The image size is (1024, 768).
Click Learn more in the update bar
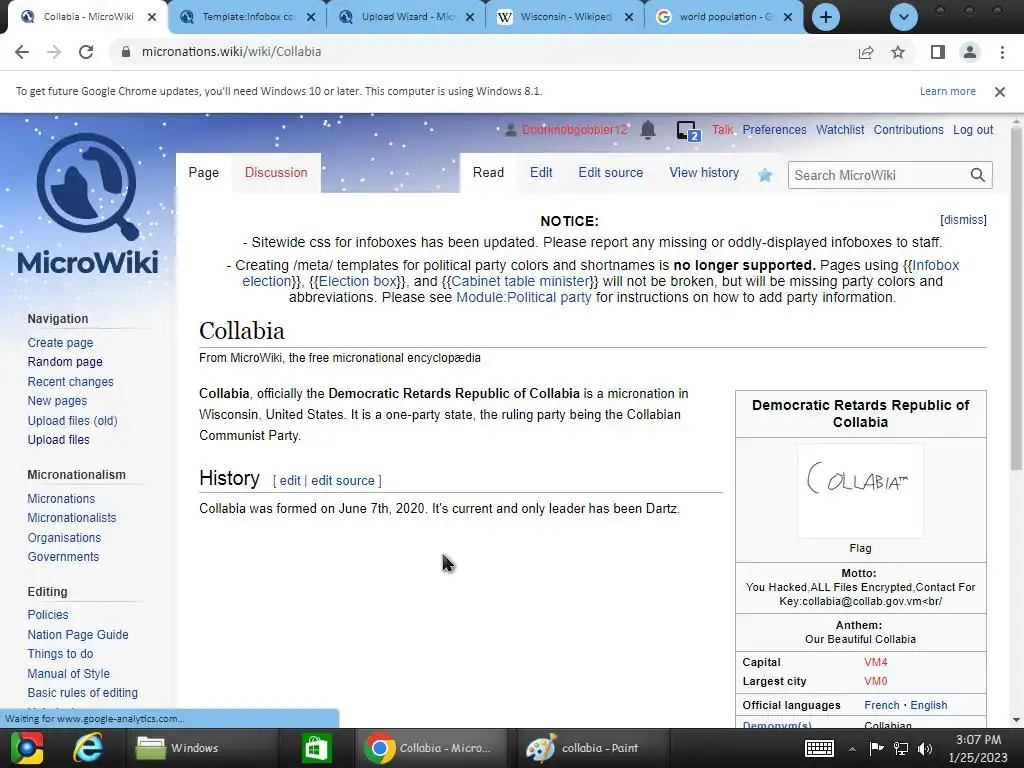[948, 91]
